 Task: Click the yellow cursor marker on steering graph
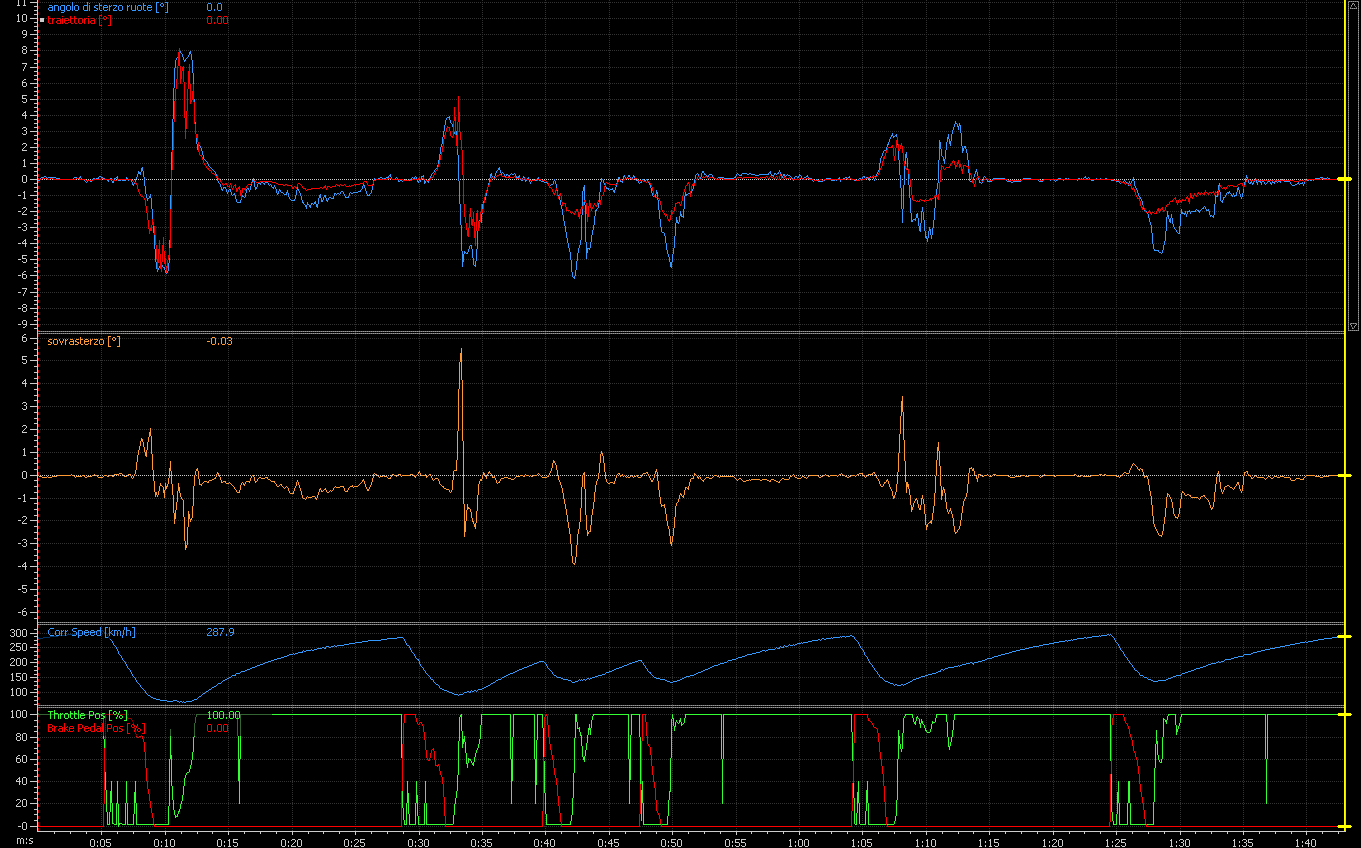1343,179
